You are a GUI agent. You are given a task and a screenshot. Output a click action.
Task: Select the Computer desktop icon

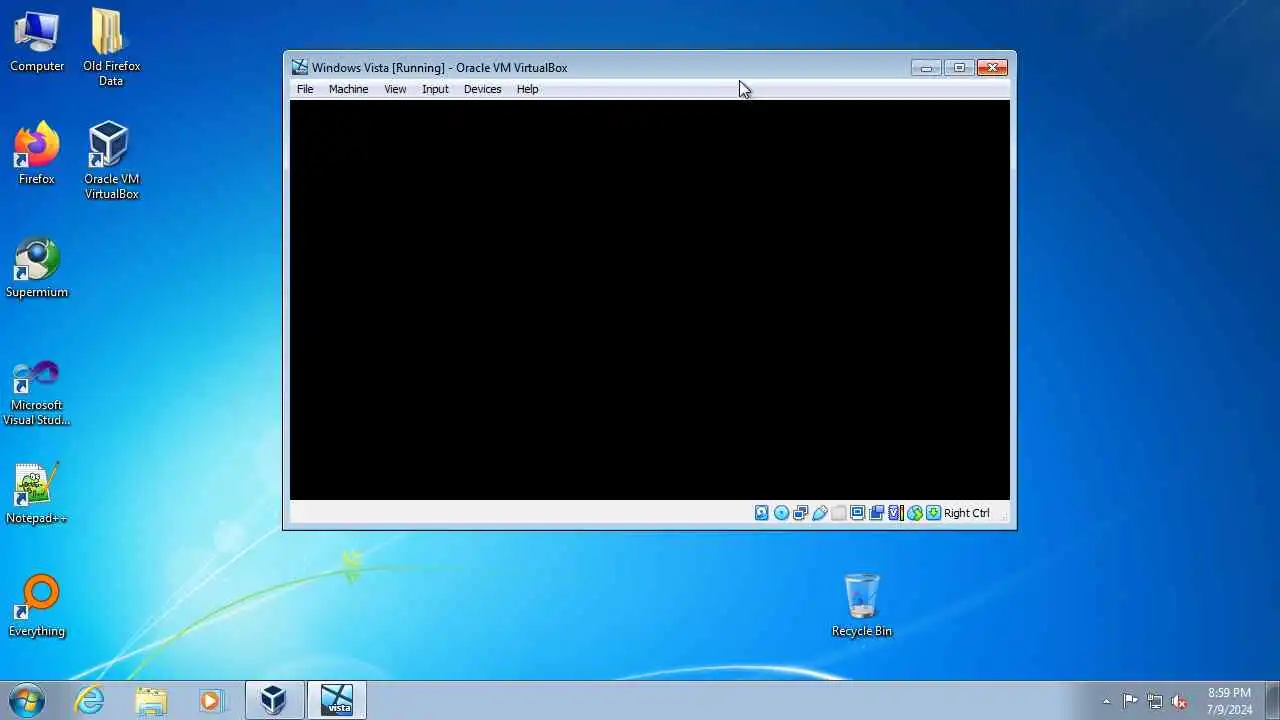(x=37, y=41)
